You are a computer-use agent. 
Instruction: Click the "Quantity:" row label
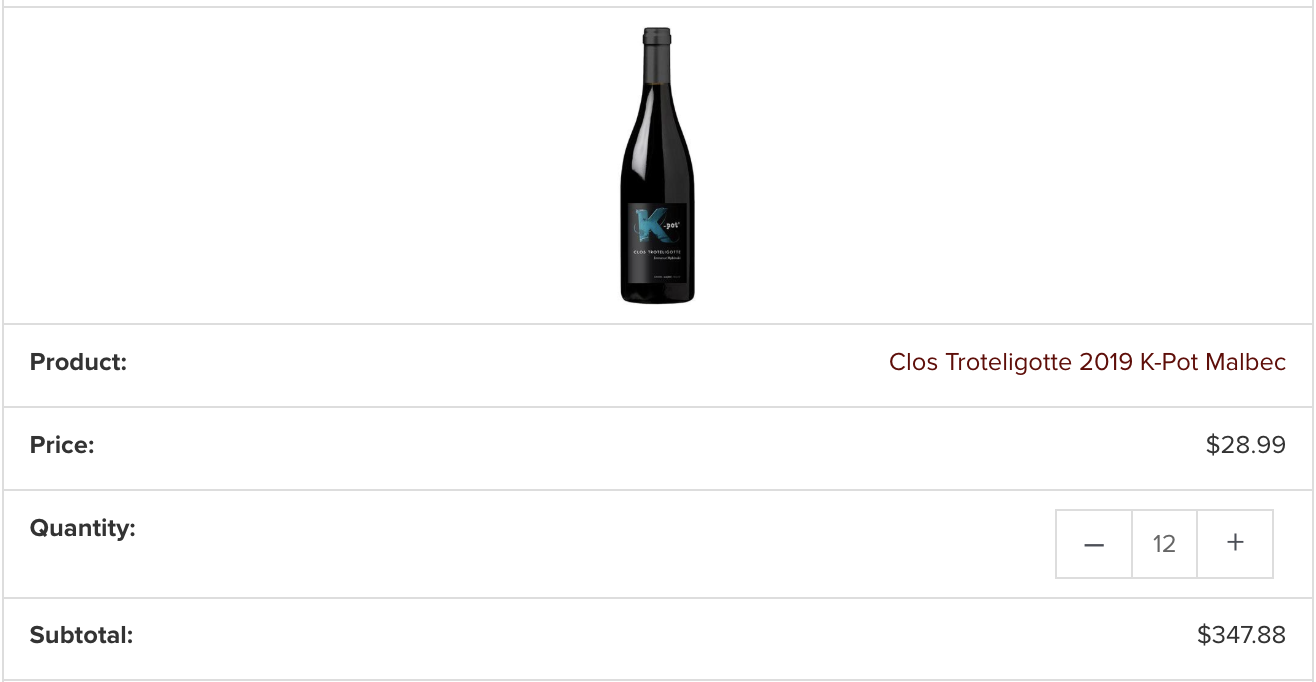coord(82,528)
